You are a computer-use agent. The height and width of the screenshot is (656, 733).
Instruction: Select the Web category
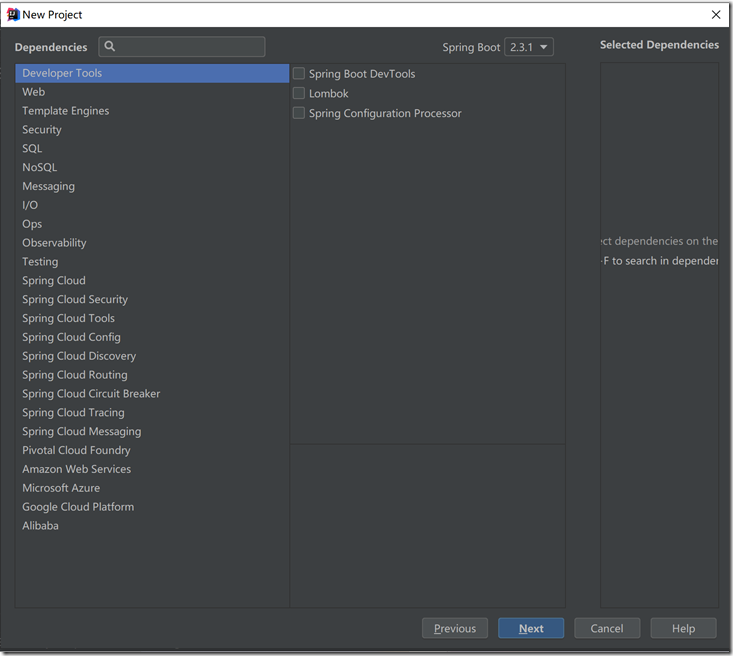(152, 92)
